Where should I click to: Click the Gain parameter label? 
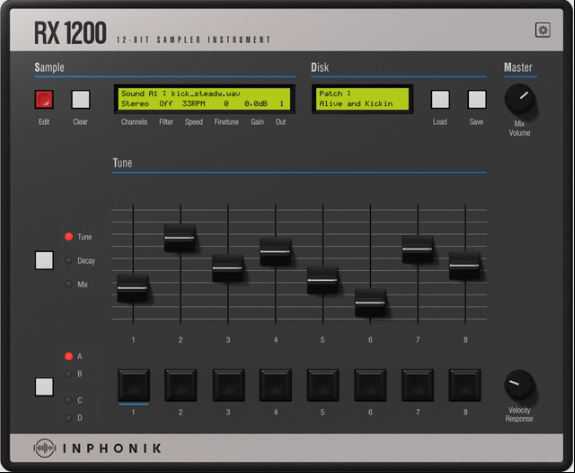(x=257, y=122)
